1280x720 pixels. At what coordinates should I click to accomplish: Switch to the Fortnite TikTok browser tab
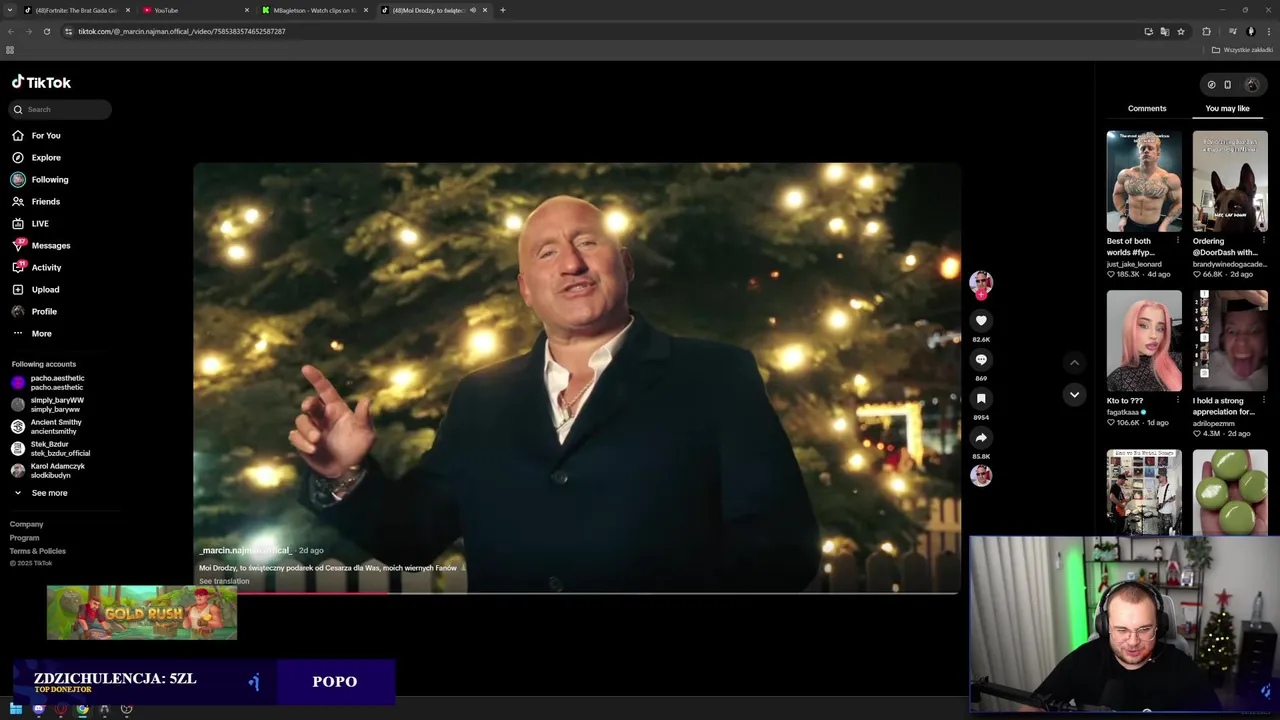pos(77,10)
